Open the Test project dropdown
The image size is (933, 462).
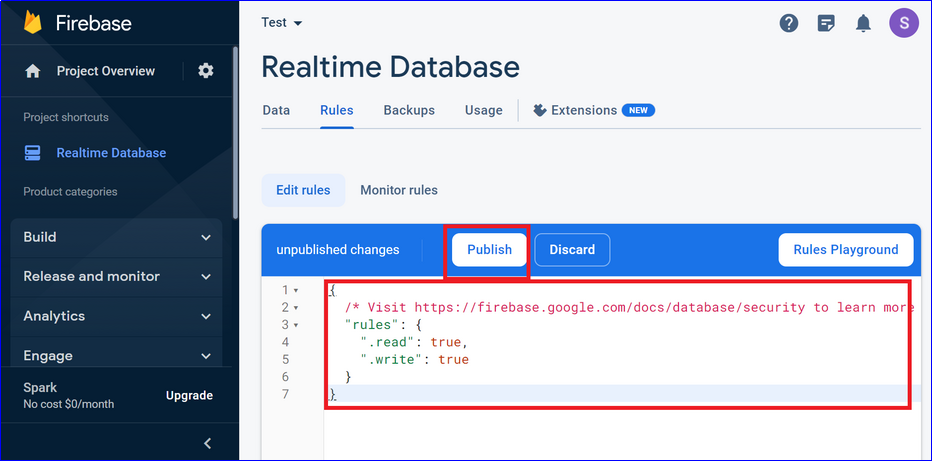pos(282,23)
